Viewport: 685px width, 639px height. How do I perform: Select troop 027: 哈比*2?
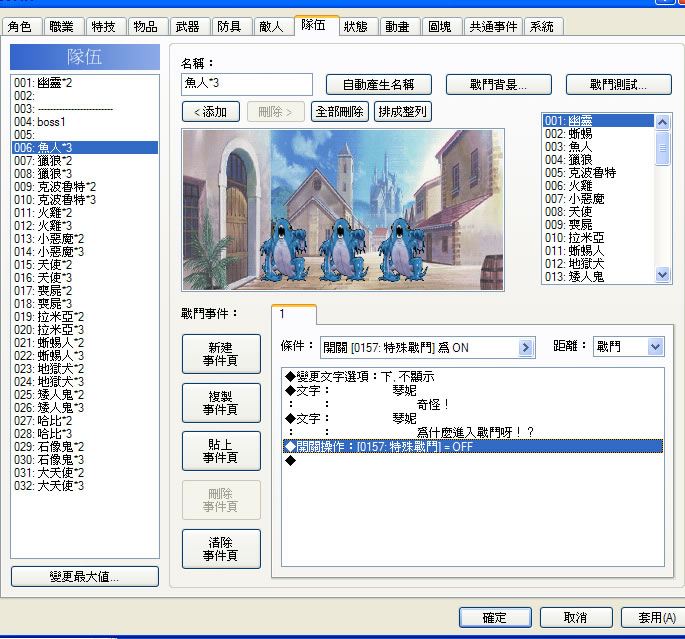85,421
